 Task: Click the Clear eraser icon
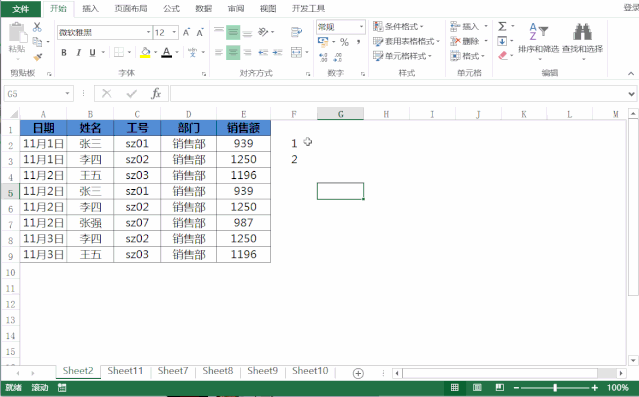tap(502, 55)
